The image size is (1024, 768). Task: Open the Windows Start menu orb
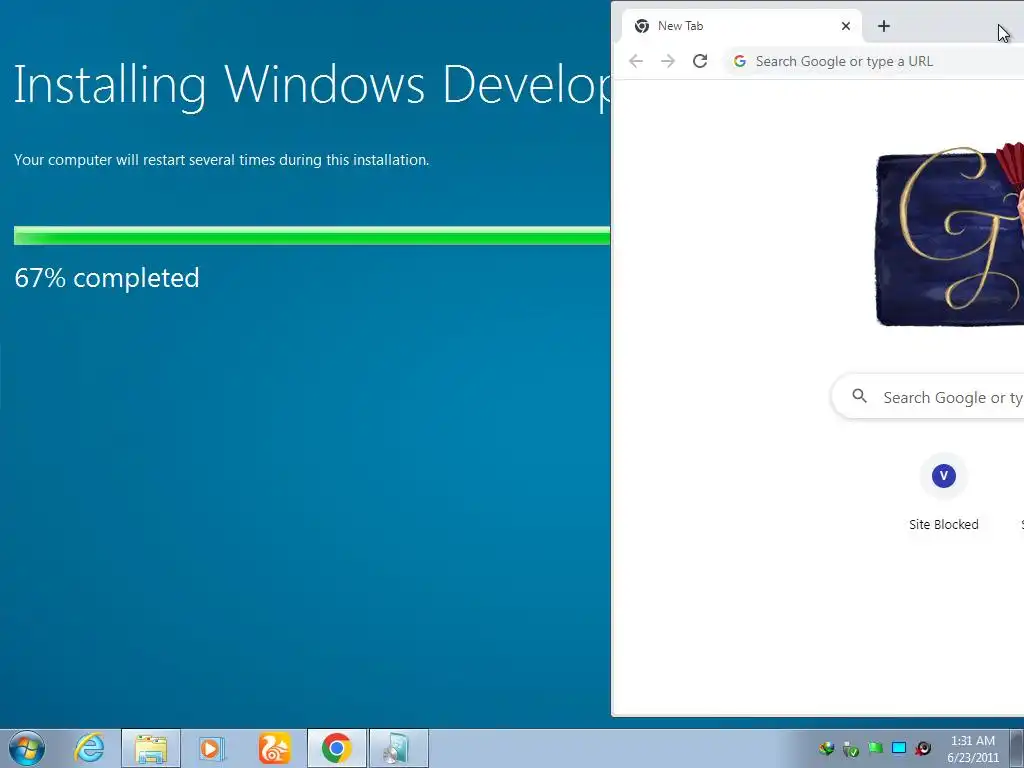[27, 748]
